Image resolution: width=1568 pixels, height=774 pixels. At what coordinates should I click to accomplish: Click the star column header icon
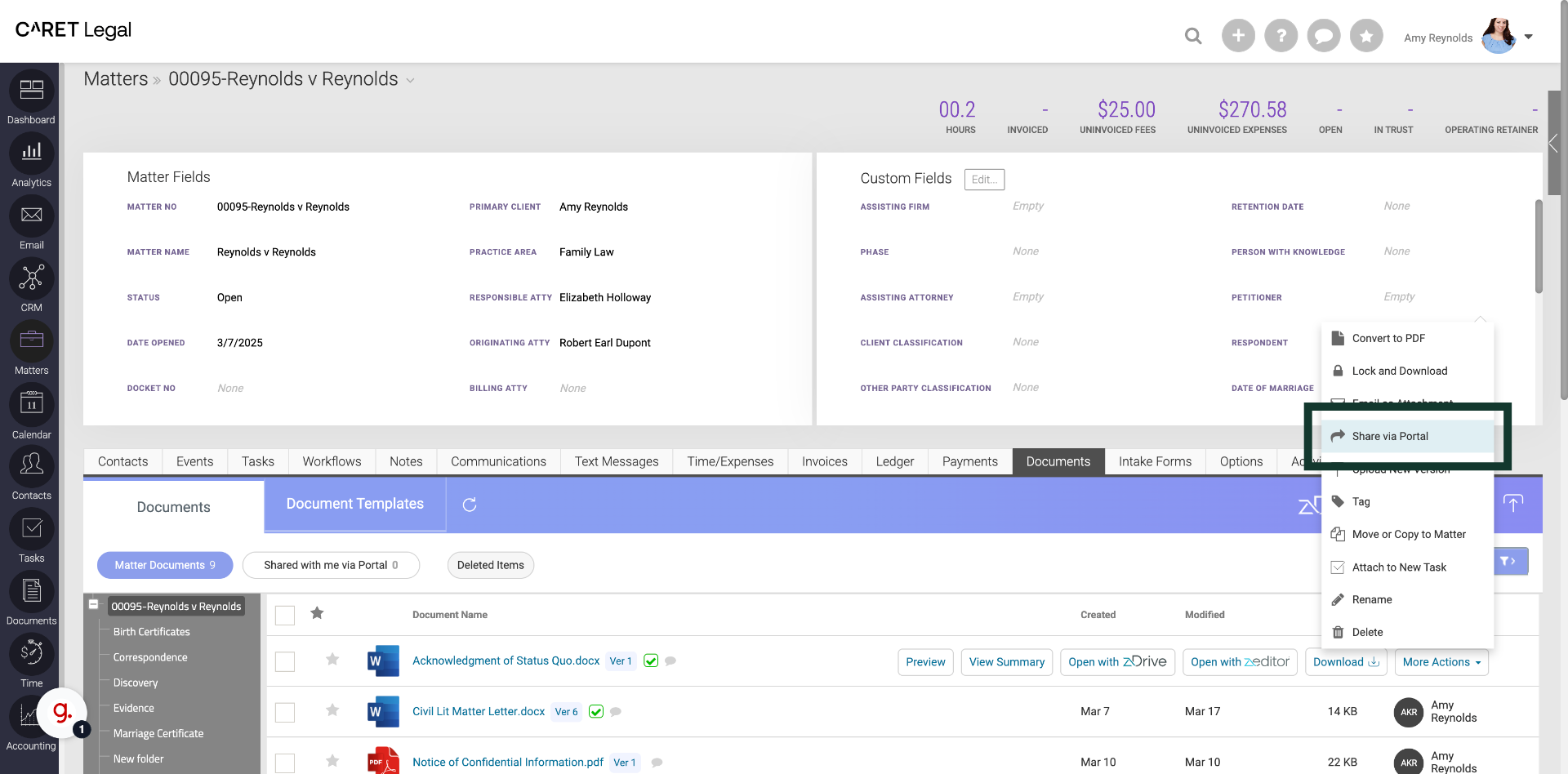[317, 612]
